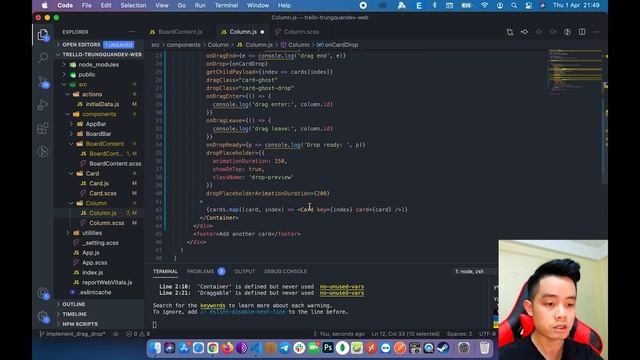The height and width of the screenshot is (360, 640).
Task: Open the Explorer view in the activity bar
Action: (42, 35)
